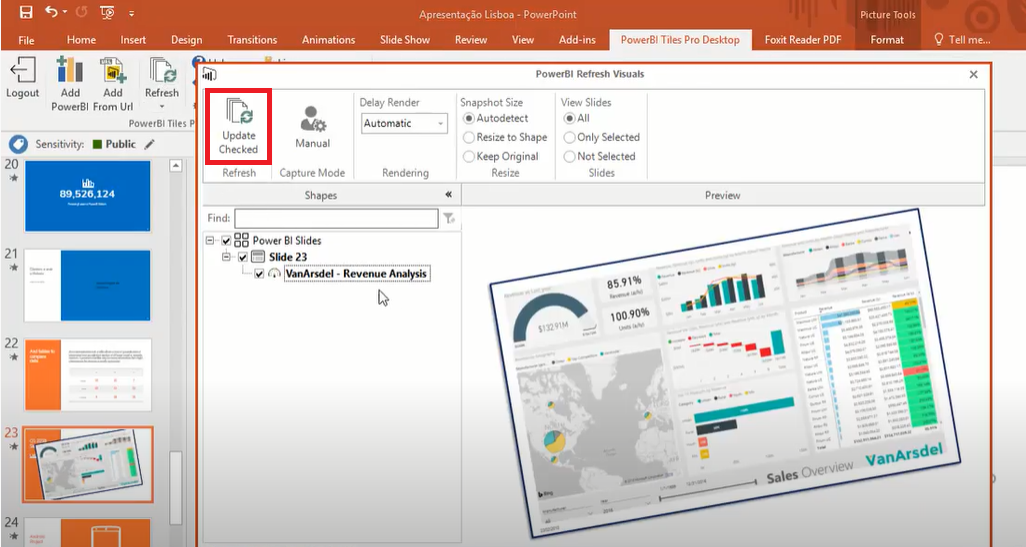Screen dimensions: 1026x547
Task: Uncheck VanArsdel - Revenue Analysis checkbox
Action: point(259,274)
